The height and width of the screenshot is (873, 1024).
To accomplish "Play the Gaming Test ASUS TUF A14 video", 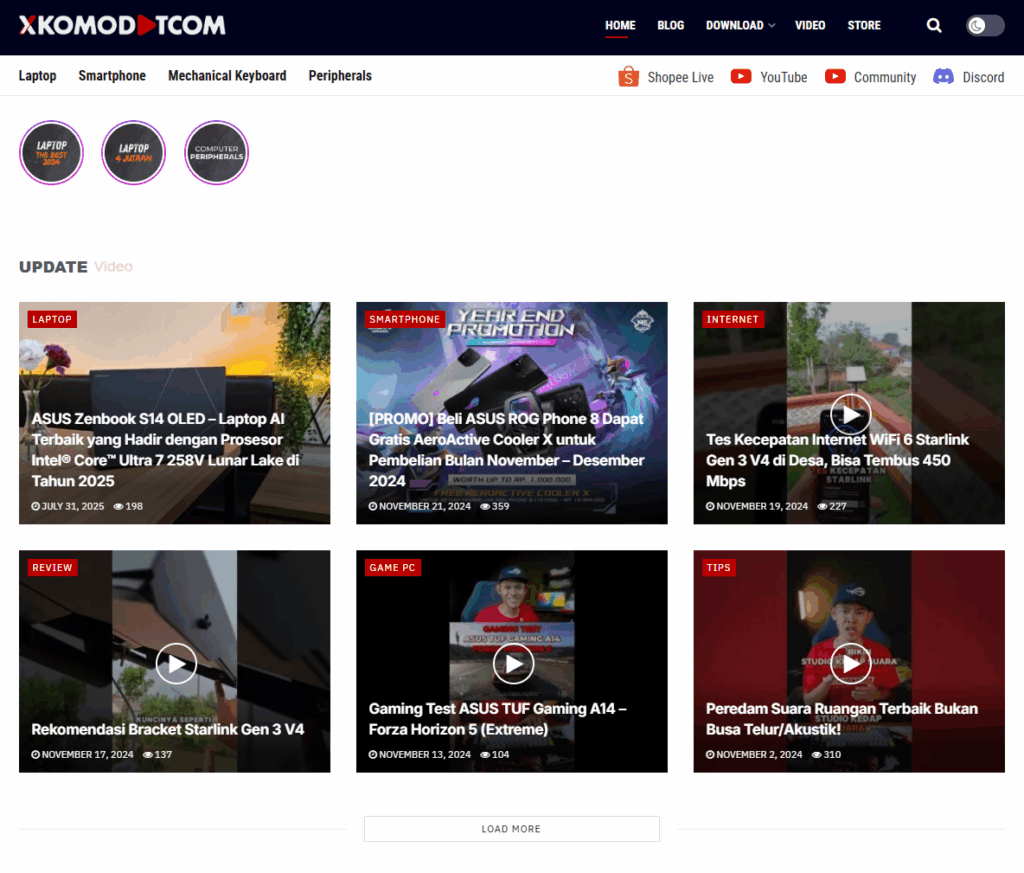I will coord(513,663).
